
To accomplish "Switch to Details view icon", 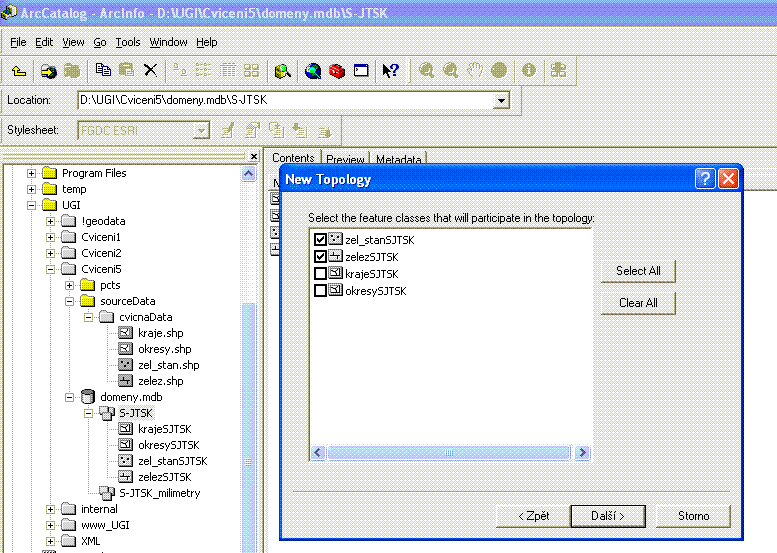I will coord(228,70).
